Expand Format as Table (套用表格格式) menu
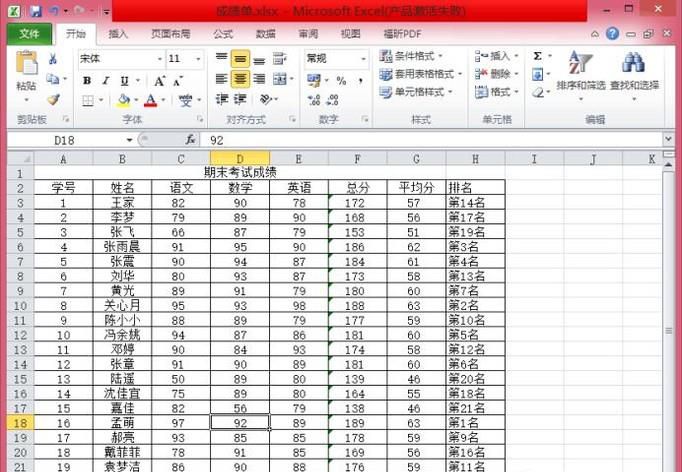 (x=420, y=74)
